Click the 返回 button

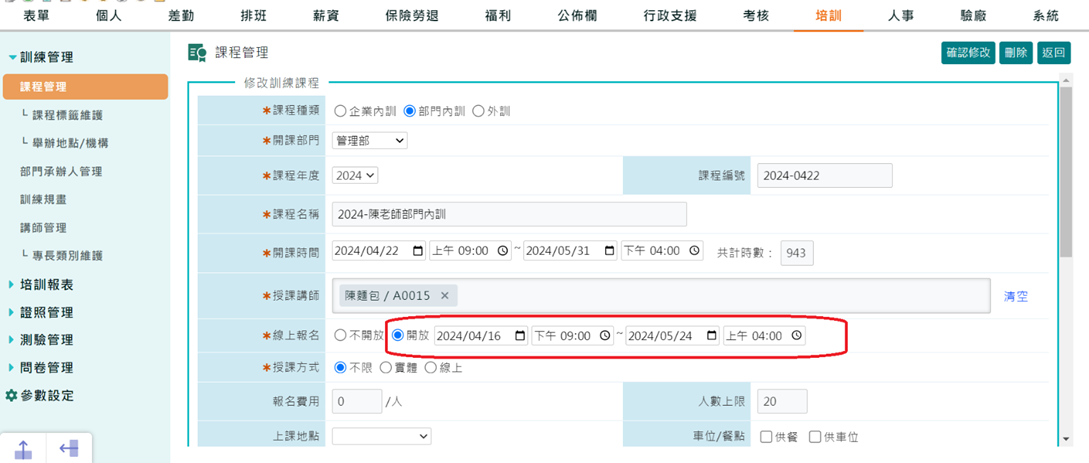pos(1054,53)
